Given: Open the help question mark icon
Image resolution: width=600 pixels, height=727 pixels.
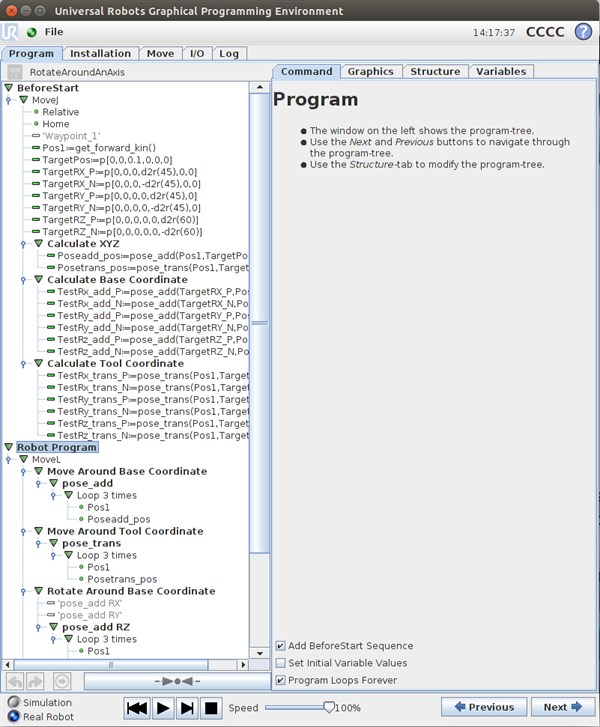Looking at the screenshot, I should (583, 32).
